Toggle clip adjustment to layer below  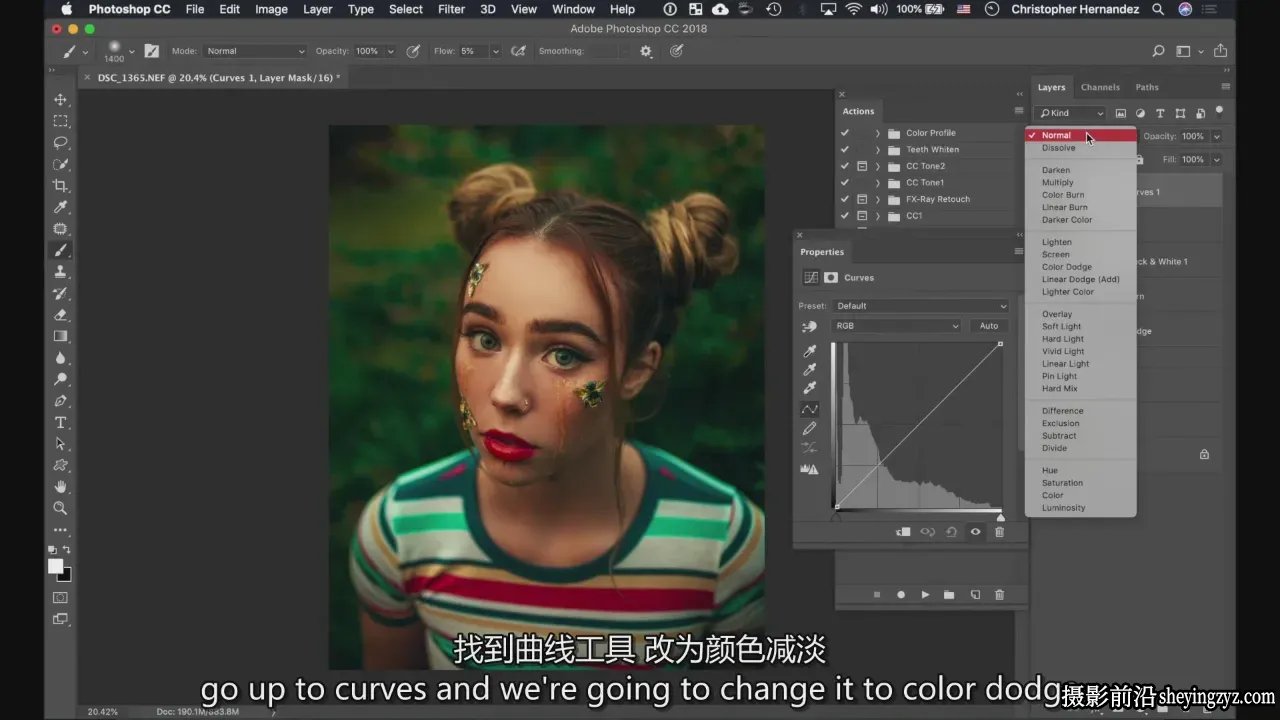(x=903, y=532)
